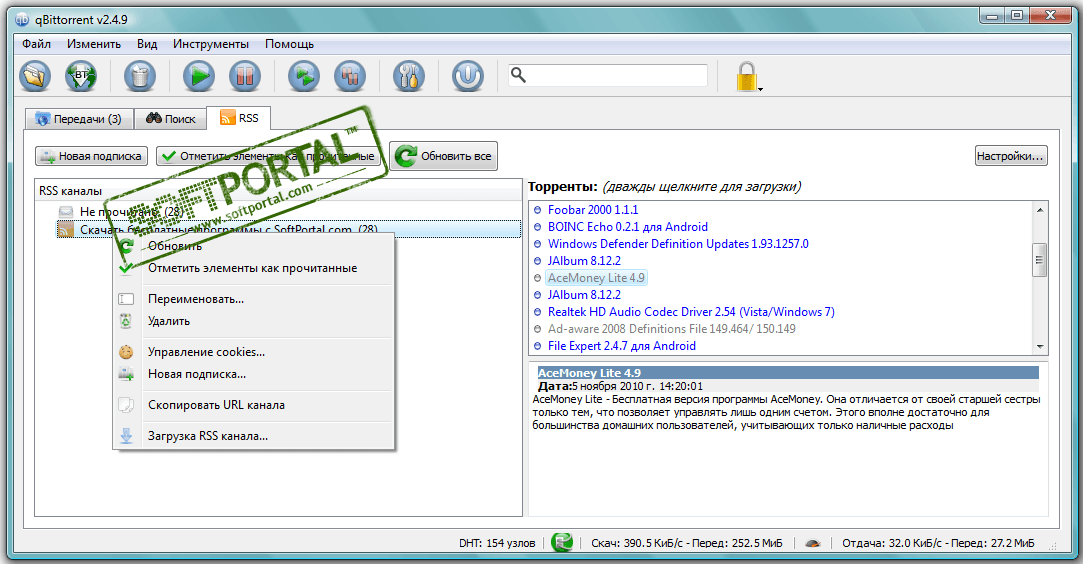Select the RSS tab
The image size is (1083, 564).
(239, 118)
